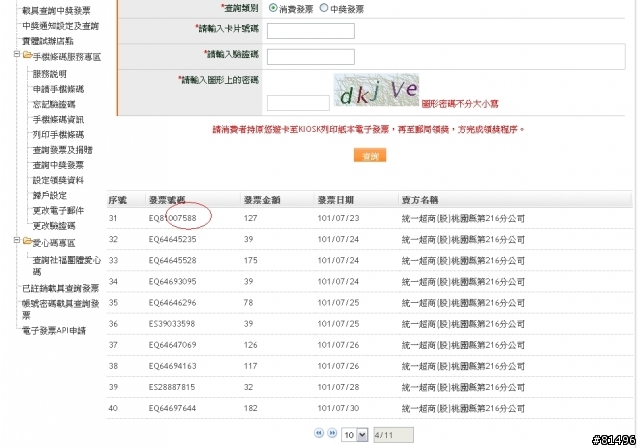The width and height of the screenshot is (640, 448).
Task: Open 實體試辦店點 in sidebar
Action: pyautogui.click(x=48, y=41)
